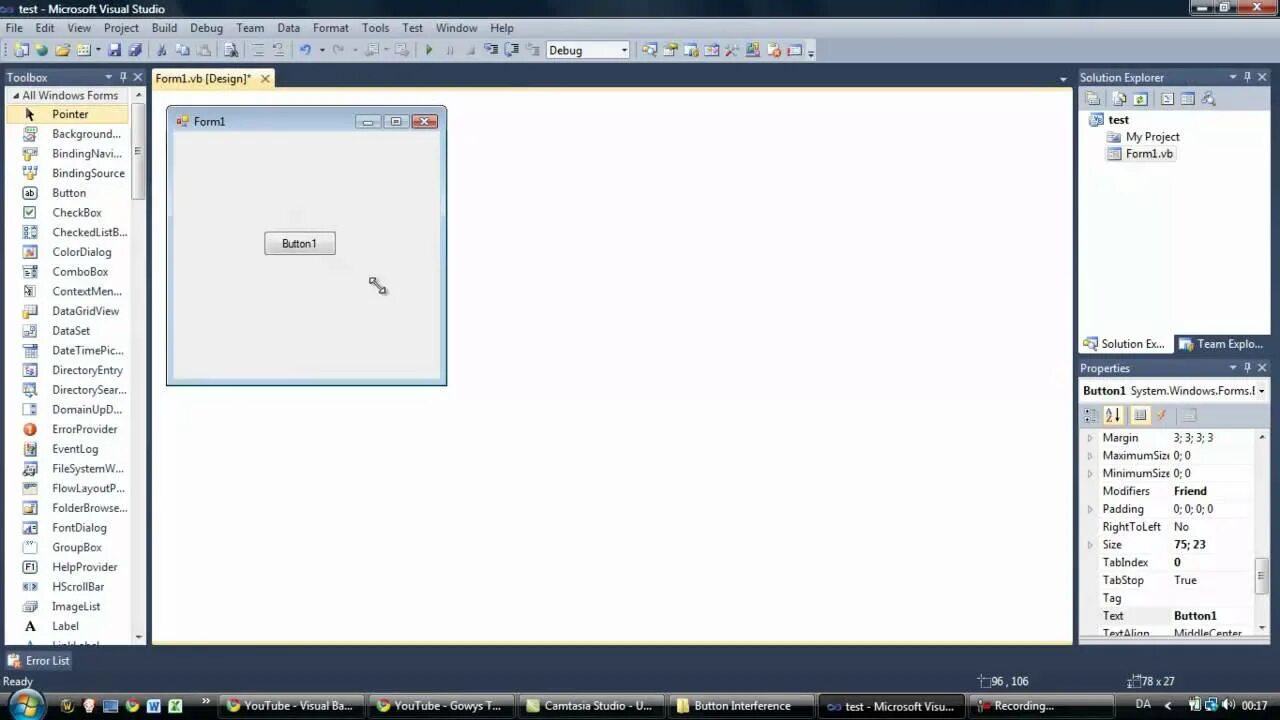Open the Build menu
The image size is (1280, 720).
[164, 28]
